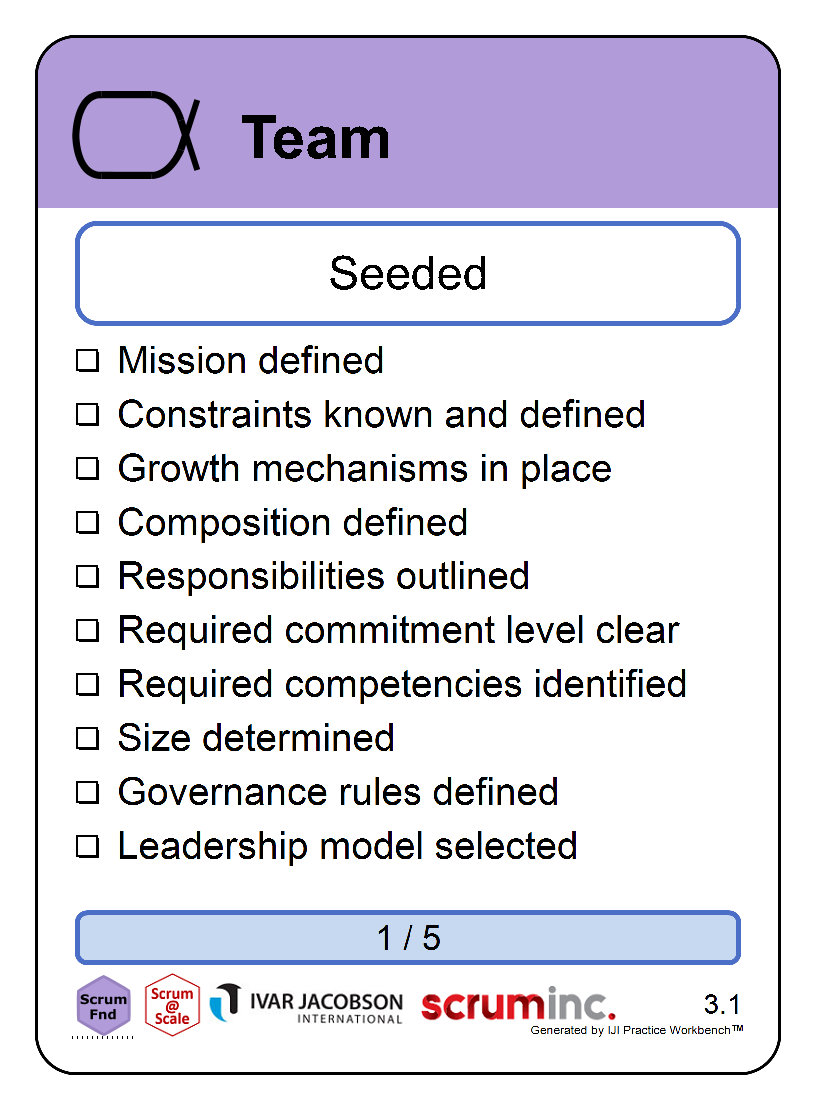Click Generated by IJI Practice Workbench text

(636, 1030)
